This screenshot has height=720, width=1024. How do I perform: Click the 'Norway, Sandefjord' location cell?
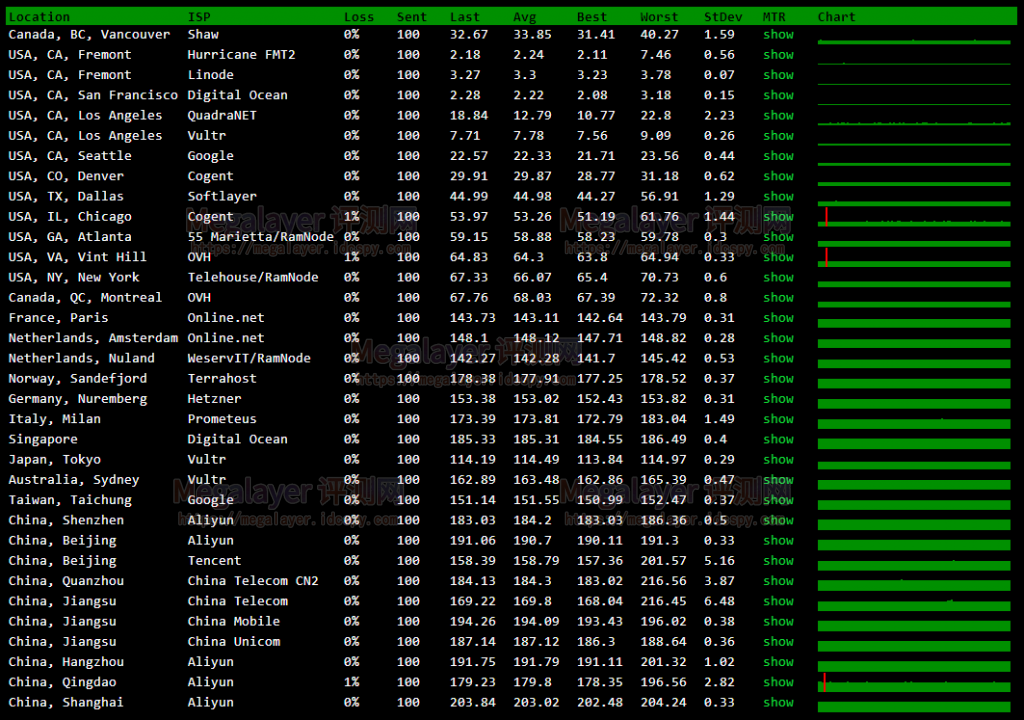[78, 379]
